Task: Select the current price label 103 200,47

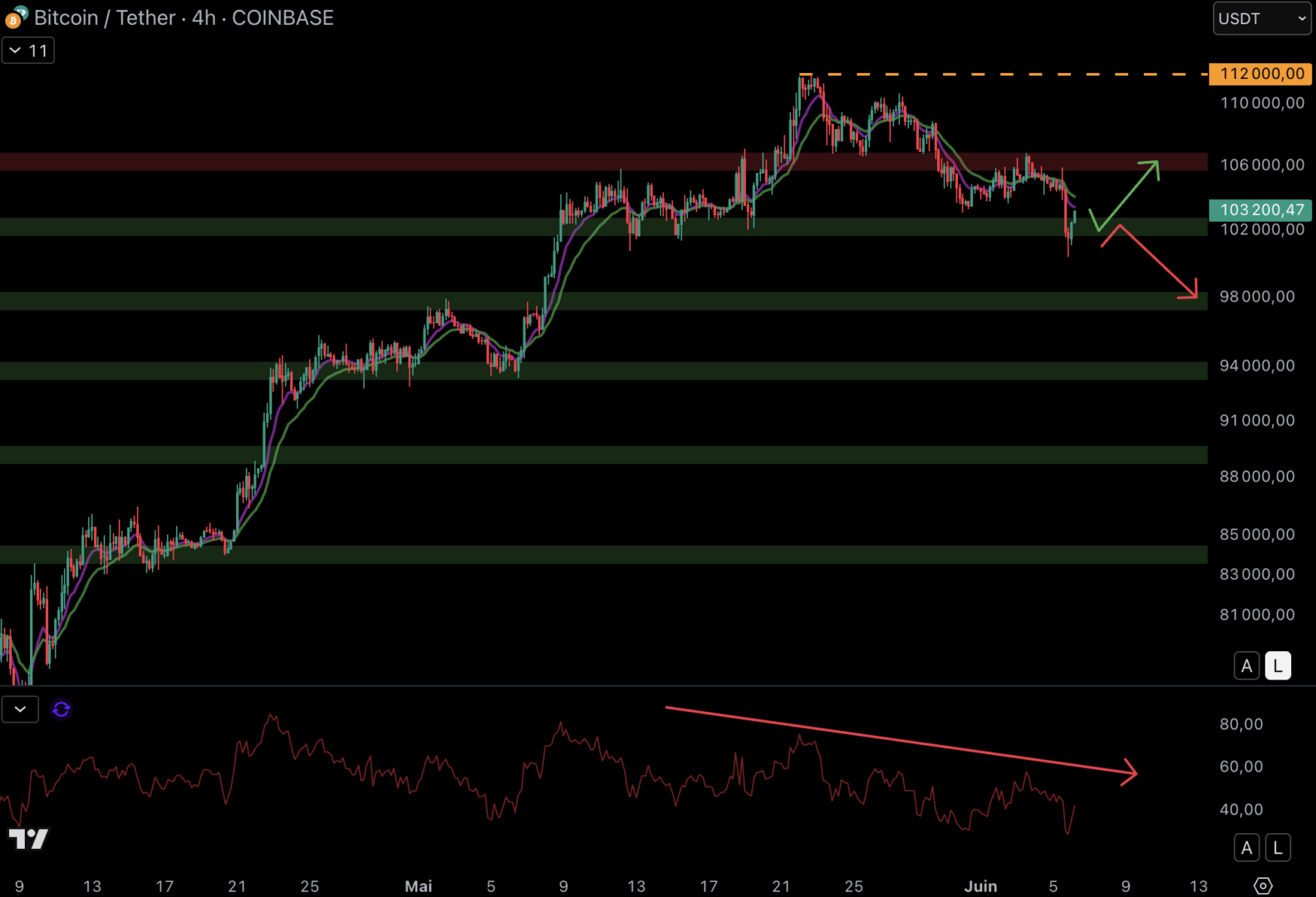Action: (1260, 210)
